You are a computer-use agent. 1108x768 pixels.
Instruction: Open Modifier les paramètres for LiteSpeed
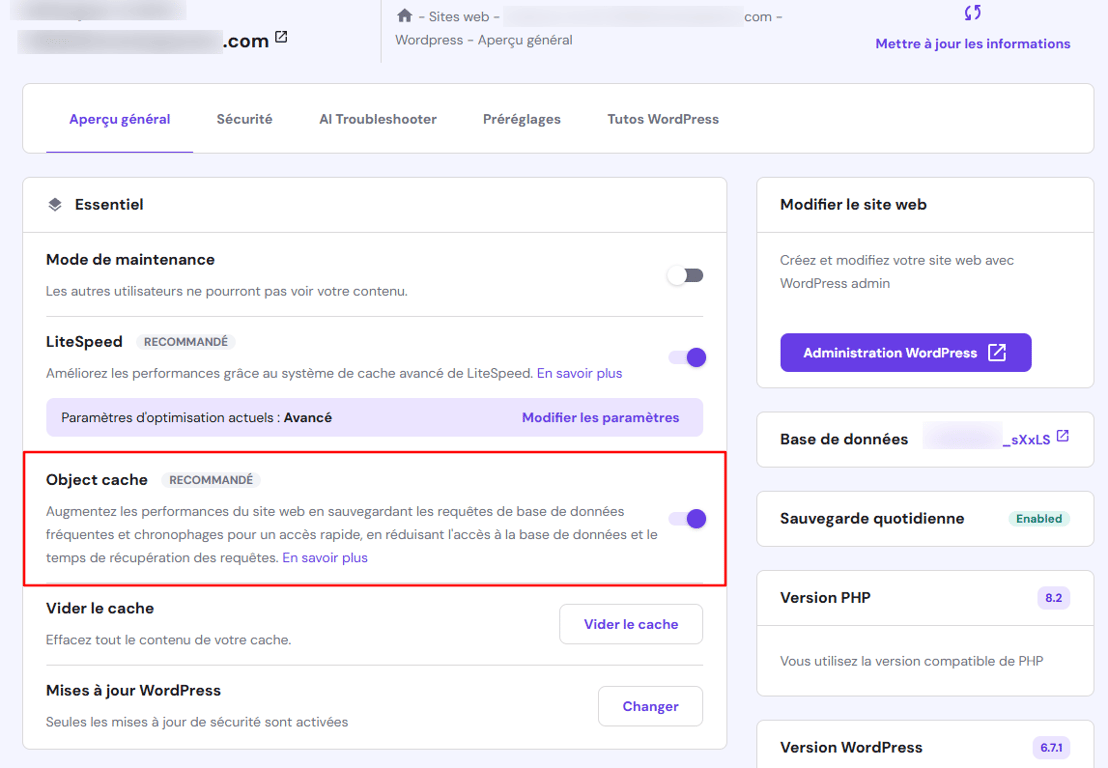click(600, 417)
